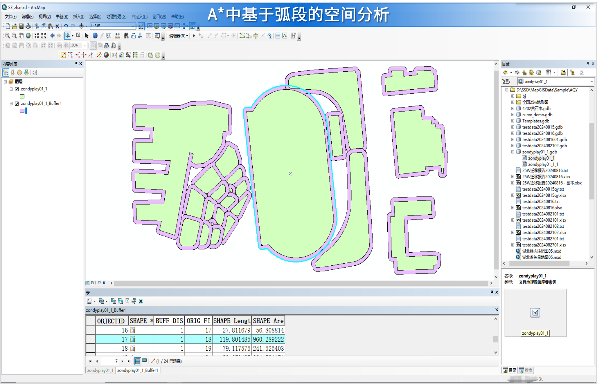597x384 pixels.
Task: Open catalog location combo box dropdown
Action: coord(591,81)
